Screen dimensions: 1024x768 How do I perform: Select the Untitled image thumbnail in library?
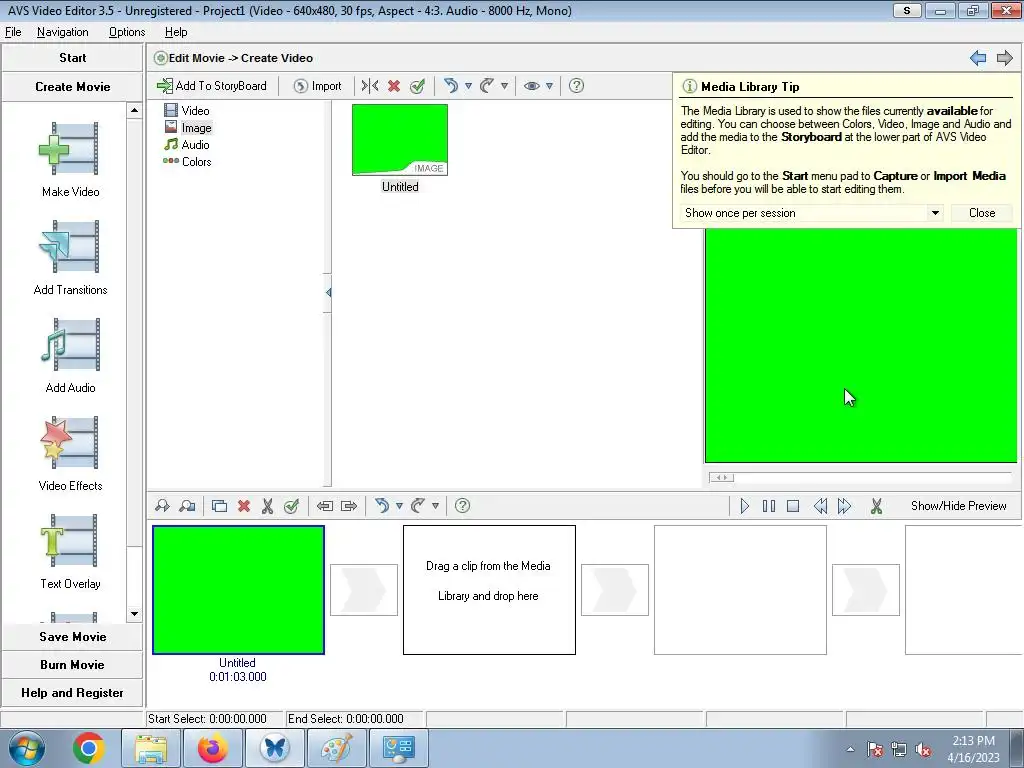point(400,140)
